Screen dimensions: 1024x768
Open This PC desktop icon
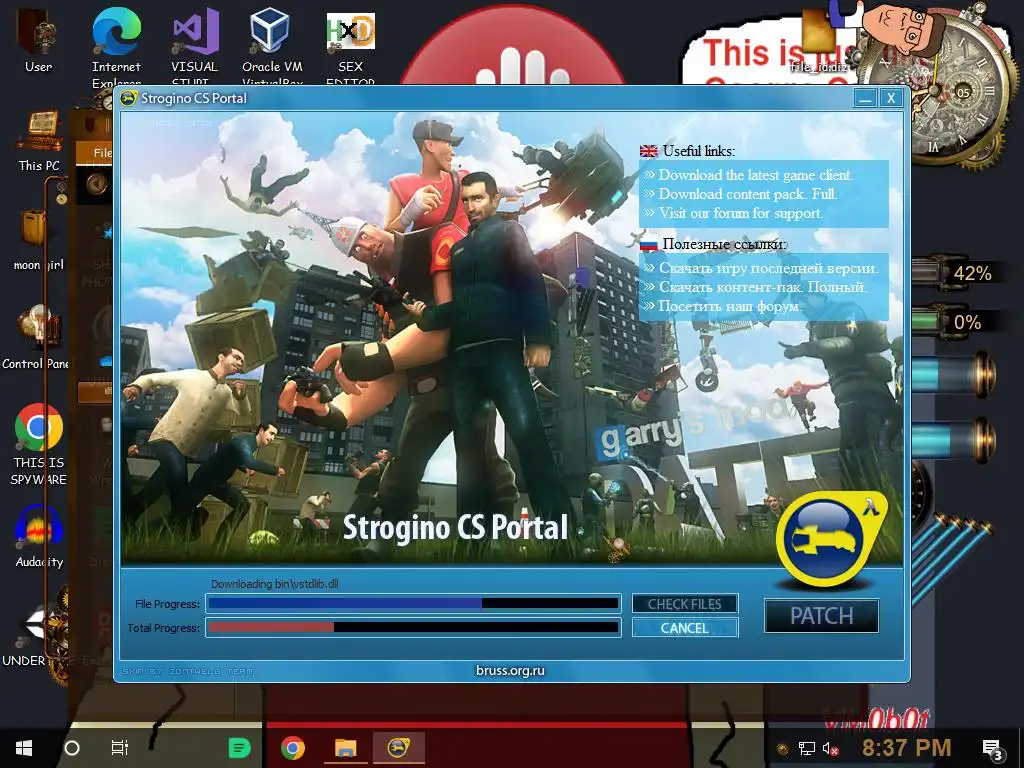coord(39,141)
